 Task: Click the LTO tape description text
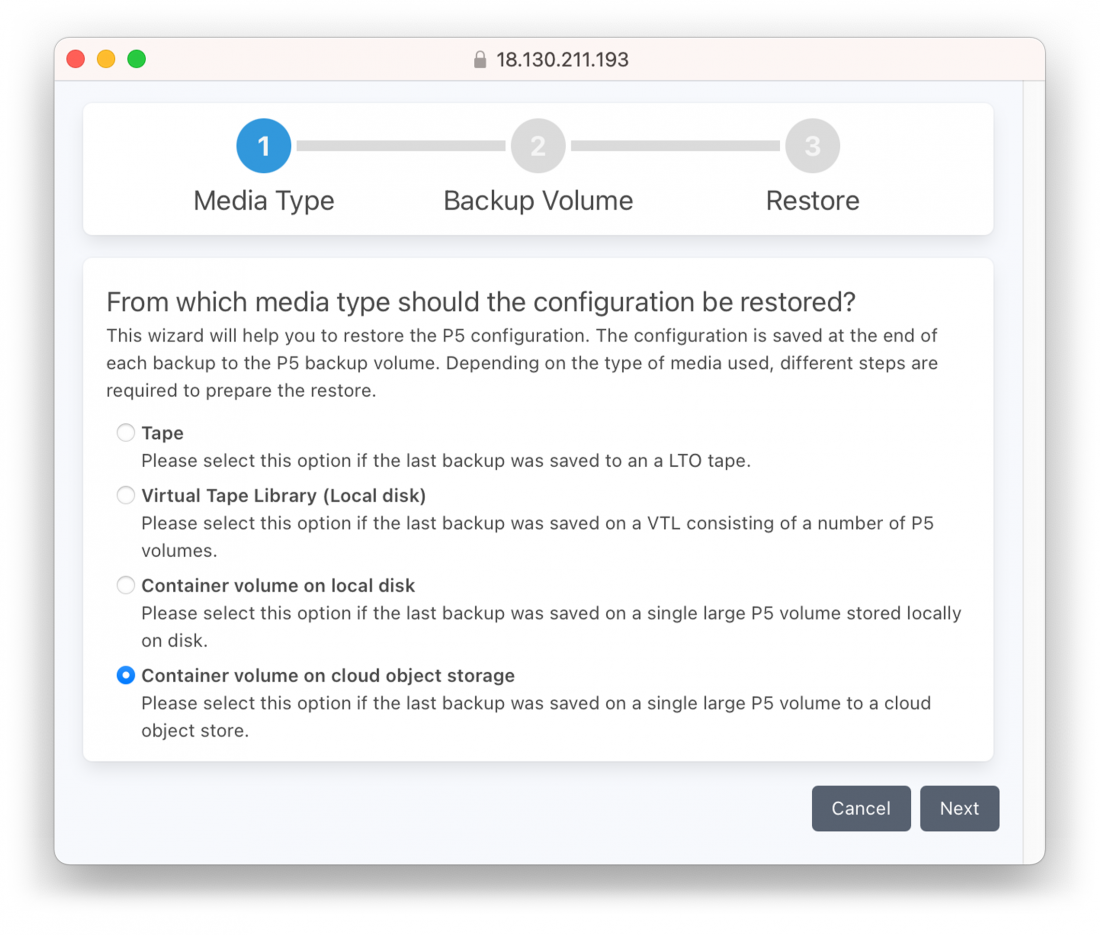(x=446, y=461)
